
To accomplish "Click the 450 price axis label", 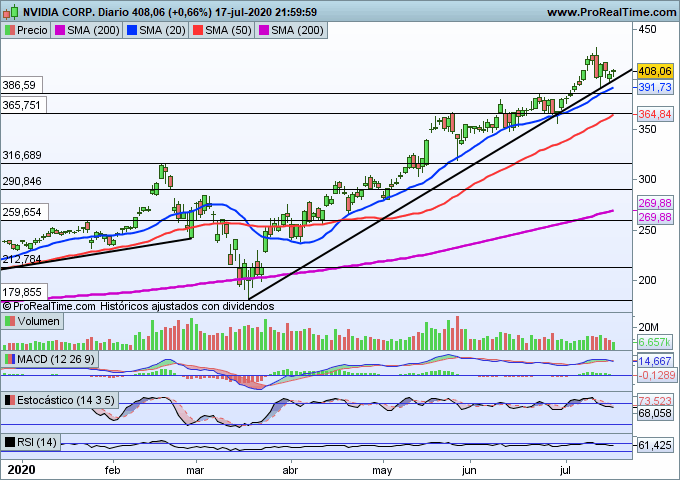I will [647, 29].
